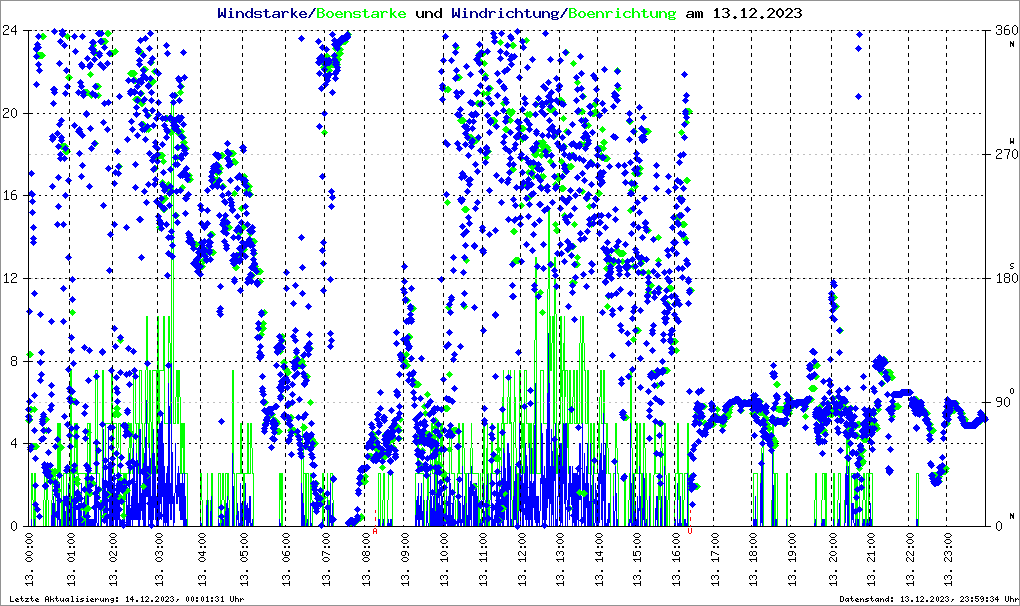Click the red sunset 'U' marker

click(x=690, y=531)
